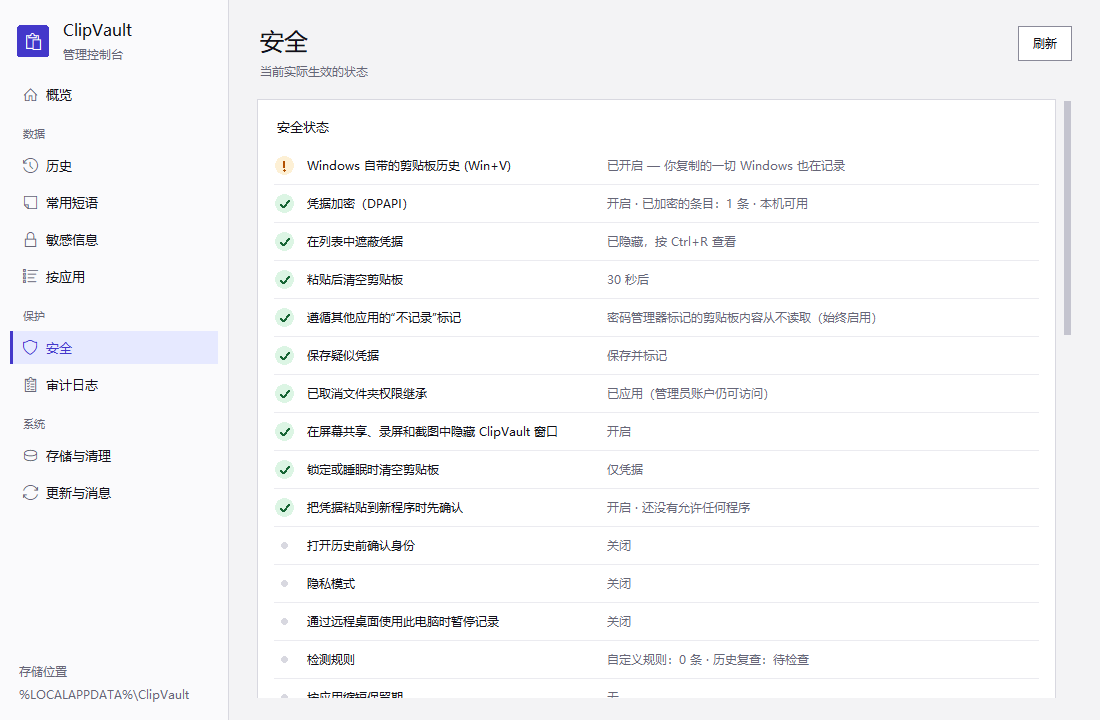Click the gray dot icon for 隐私模式
The width and height of the screenshot is (1100, 720).
click(284, 583)
